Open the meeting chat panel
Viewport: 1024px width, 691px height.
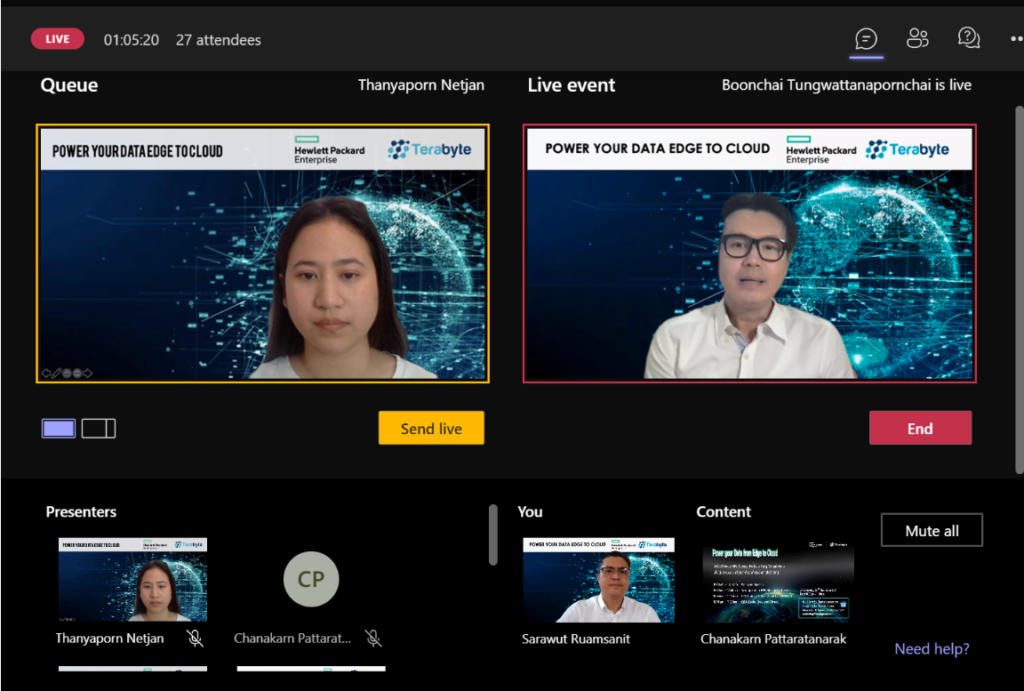point(866,39)
